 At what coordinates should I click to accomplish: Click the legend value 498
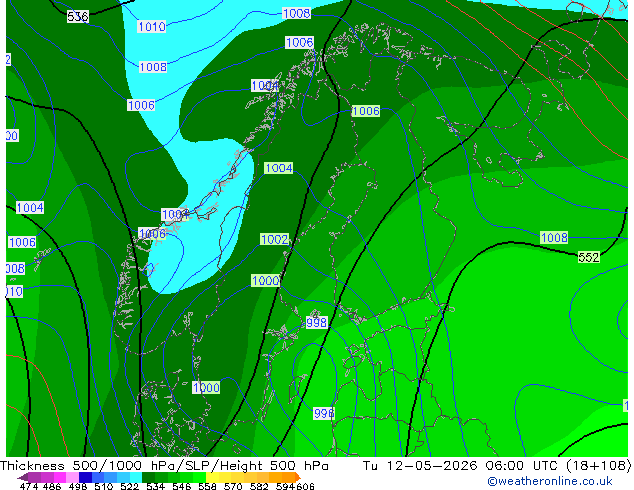point(78,486)
